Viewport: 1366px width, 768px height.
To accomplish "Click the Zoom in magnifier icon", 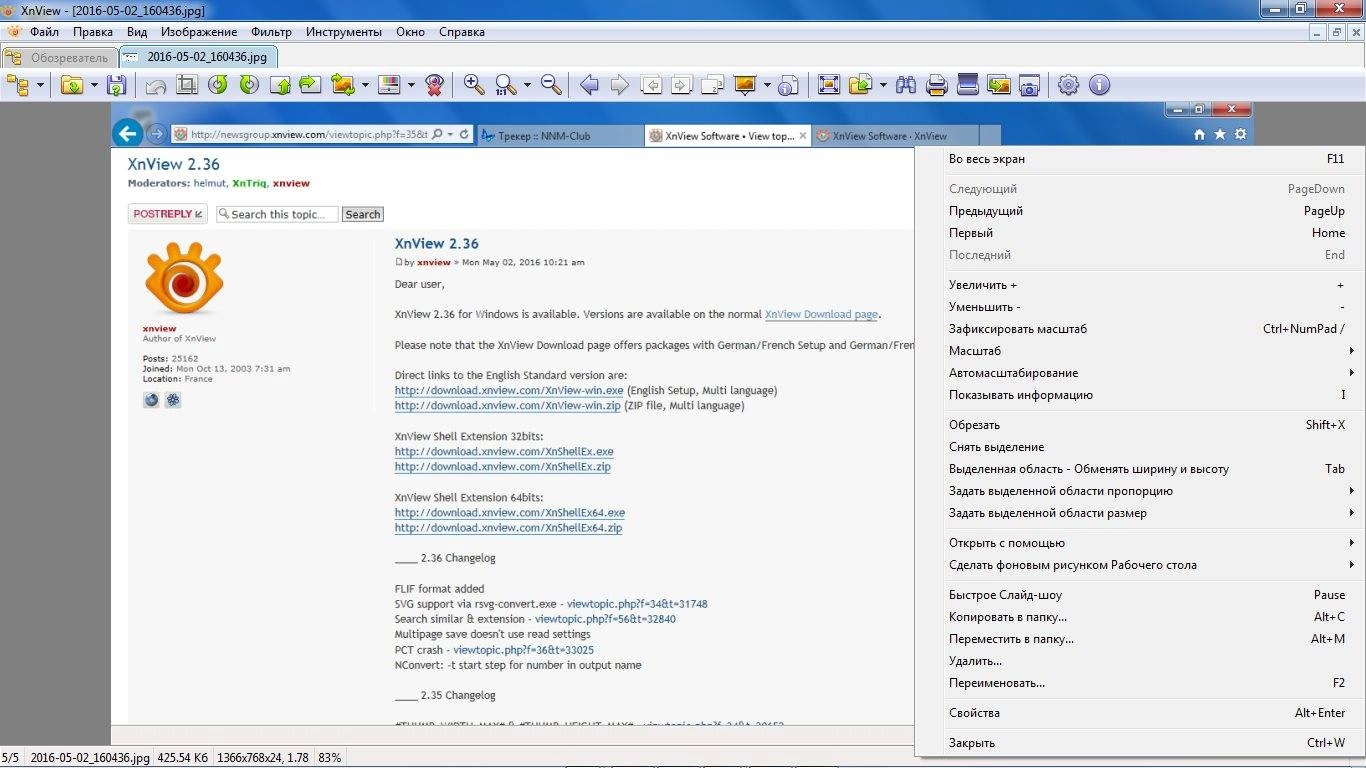I will (474, 86).
